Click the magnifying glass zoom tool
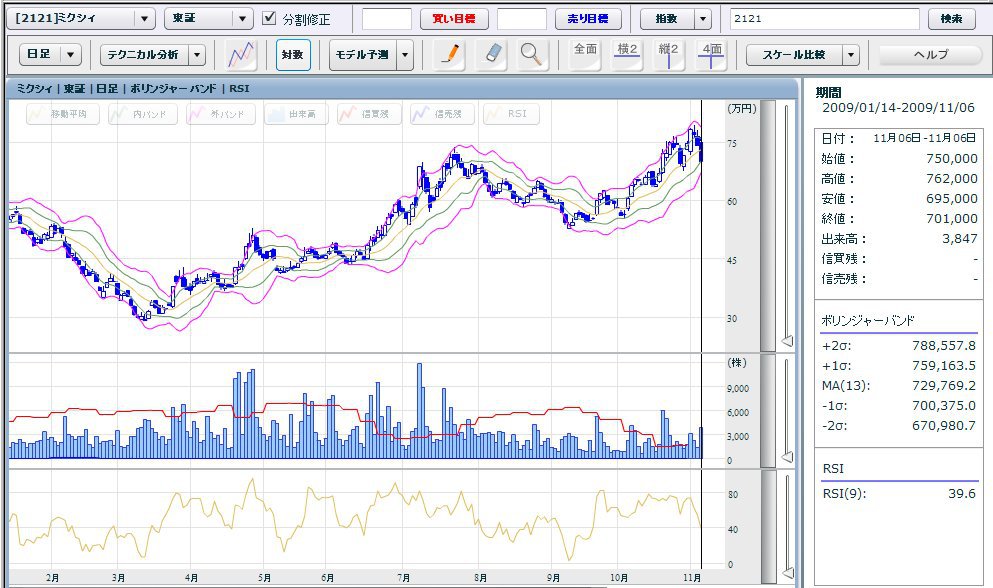The image size is (993, 588). [533, 55]
